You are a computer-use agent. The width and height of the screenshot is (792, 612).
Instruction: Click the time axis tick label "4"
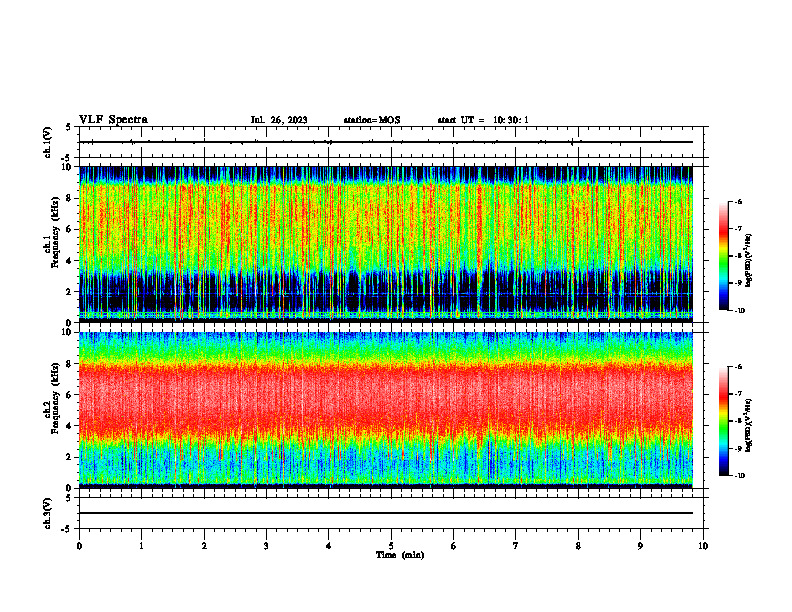(x=329, y=545)
